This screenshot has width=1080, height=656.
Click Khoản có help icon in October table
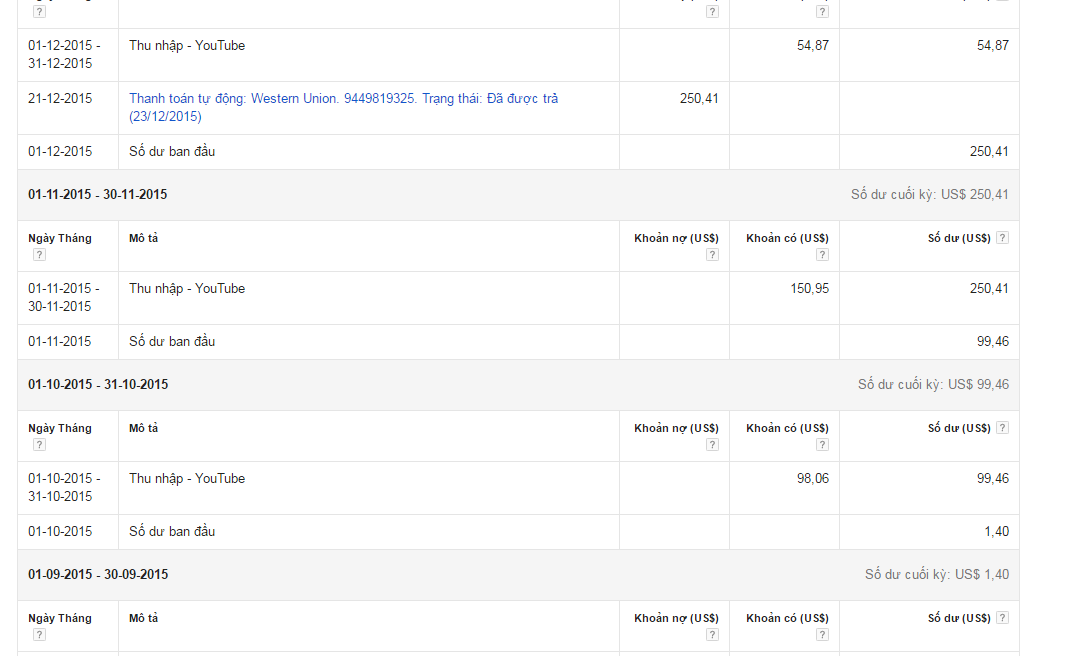tap(822, 445)
